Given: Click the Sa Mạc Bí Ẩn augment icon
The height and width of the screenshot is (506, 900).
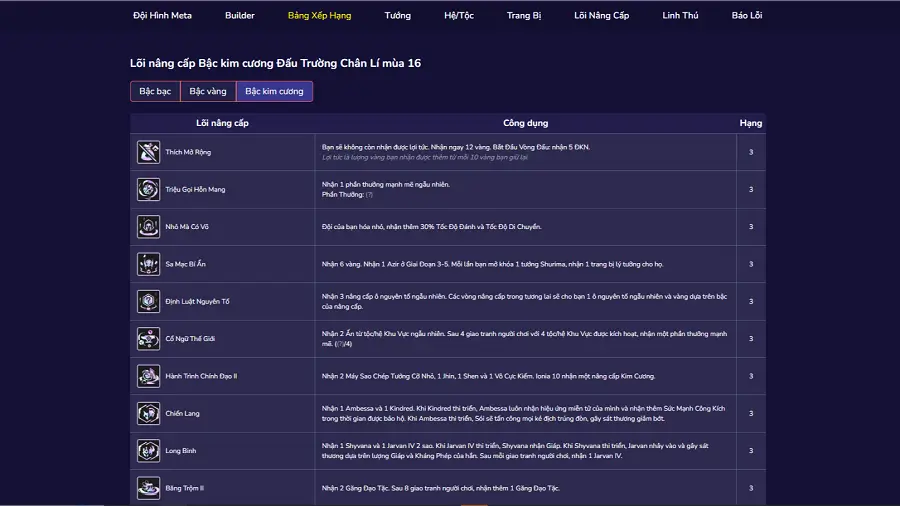Looking at the screenshot, I should (148, 264).
